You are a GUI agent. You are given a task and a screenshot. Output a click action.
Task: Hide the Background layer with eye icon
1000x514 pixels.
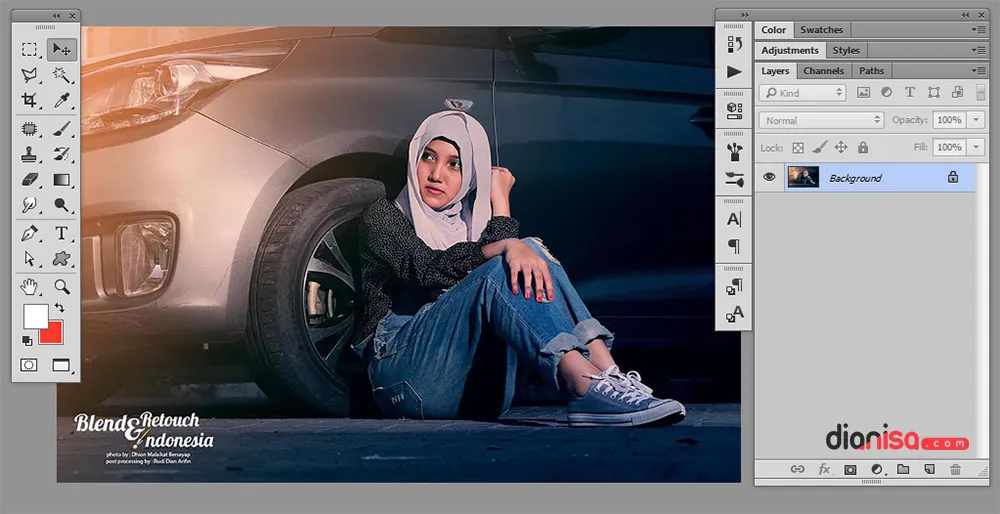point(769,177)
